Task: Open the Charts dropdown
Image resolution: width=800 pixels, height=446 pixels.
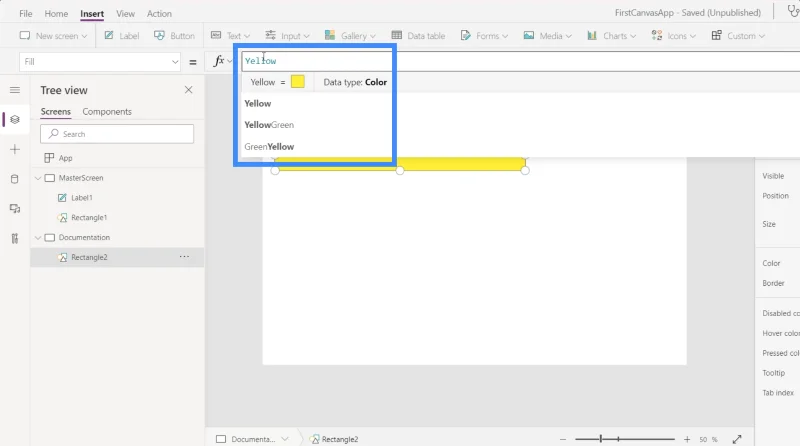Action: (x=611, y=36)
